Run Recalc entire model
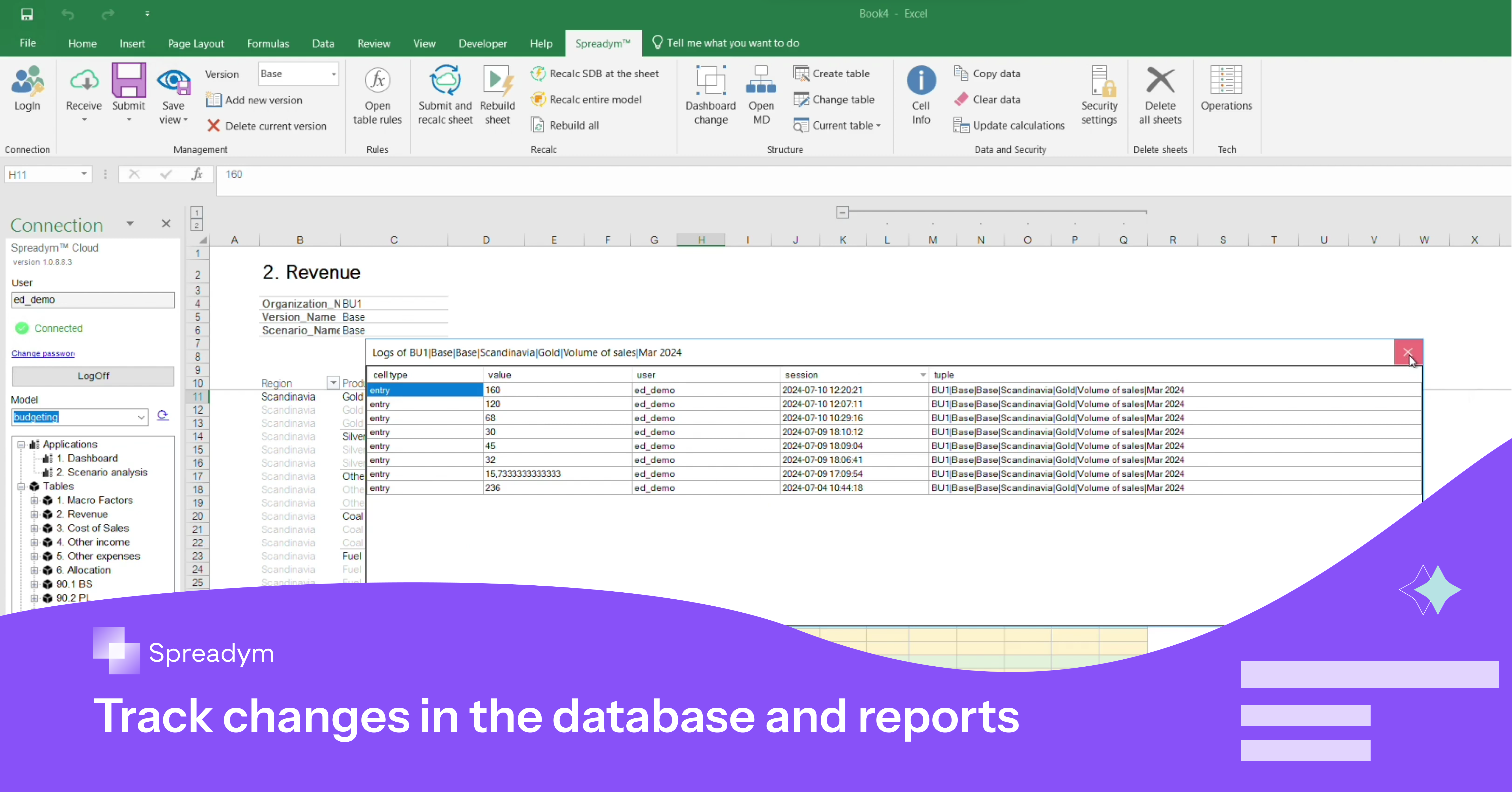The image size is (1512, 792). click(x=587, y=99)
